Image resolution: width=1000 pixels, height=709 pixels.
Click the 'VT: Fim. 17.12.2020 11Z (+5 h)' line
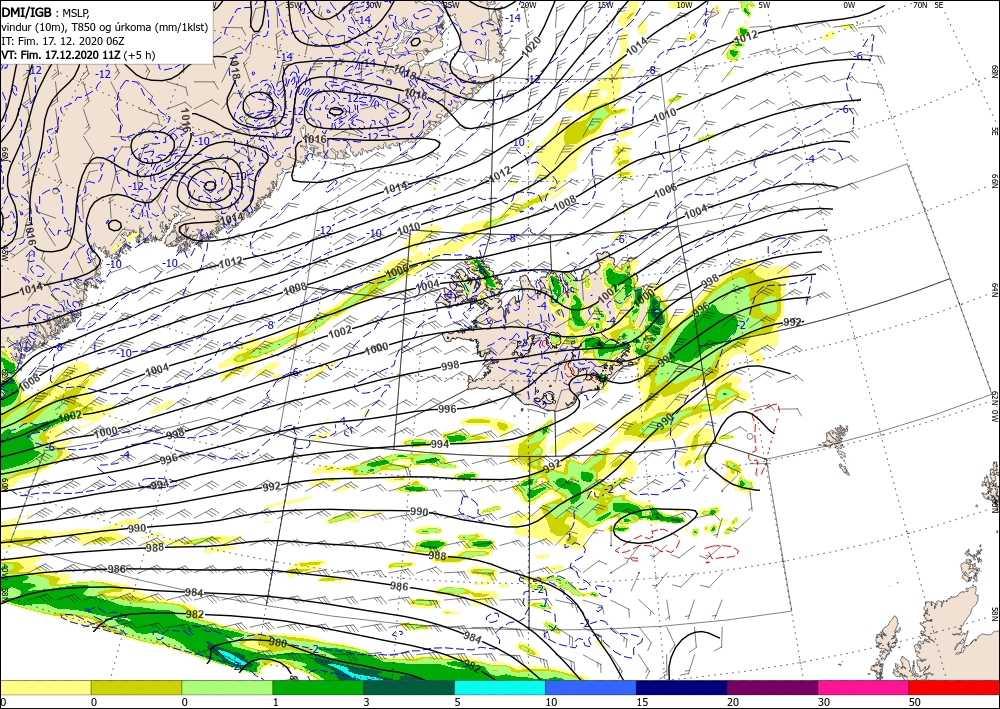click(x=78, y=55)
